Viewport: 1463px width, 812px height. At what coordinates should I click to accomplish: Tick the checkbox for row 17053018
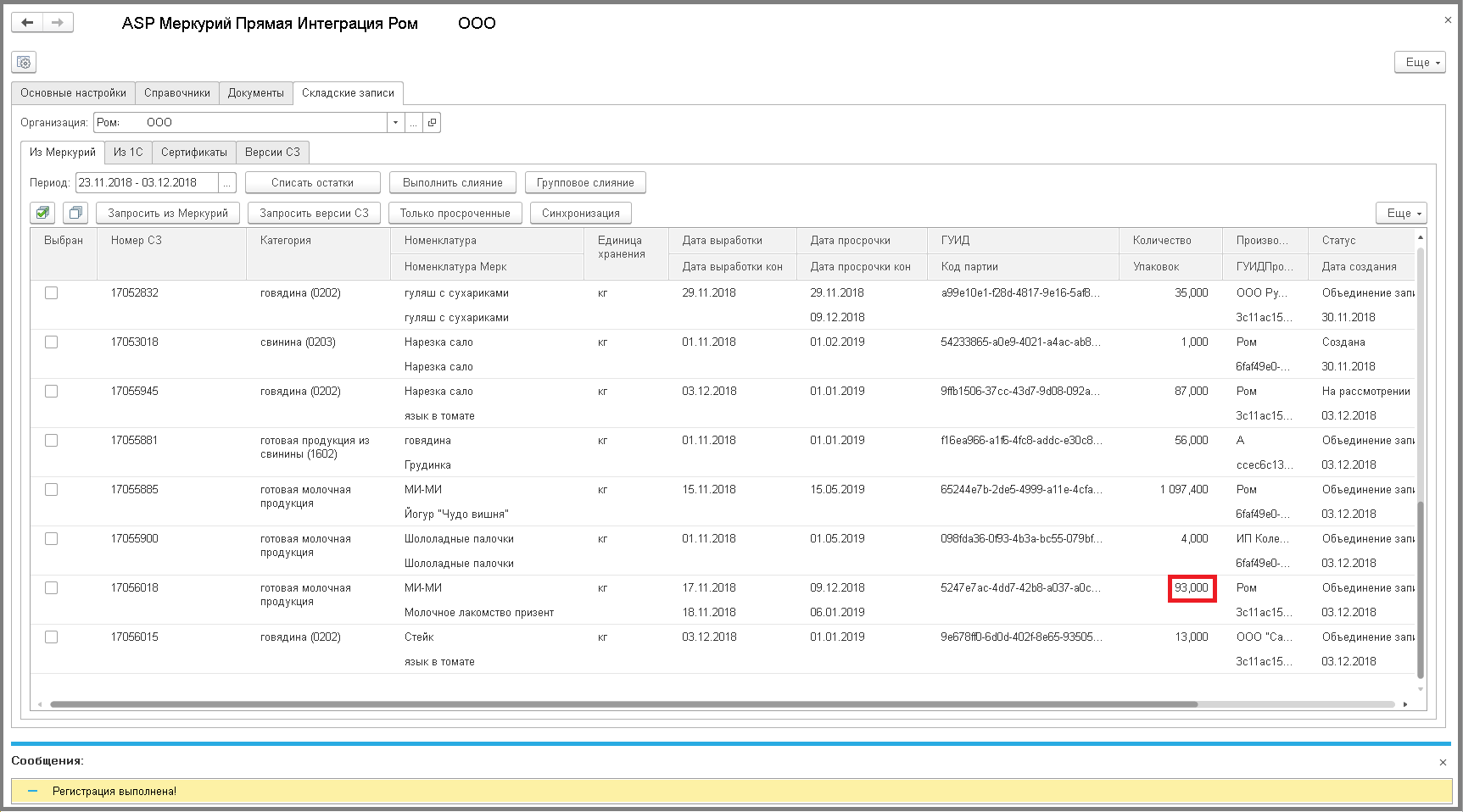coord(52,342)
